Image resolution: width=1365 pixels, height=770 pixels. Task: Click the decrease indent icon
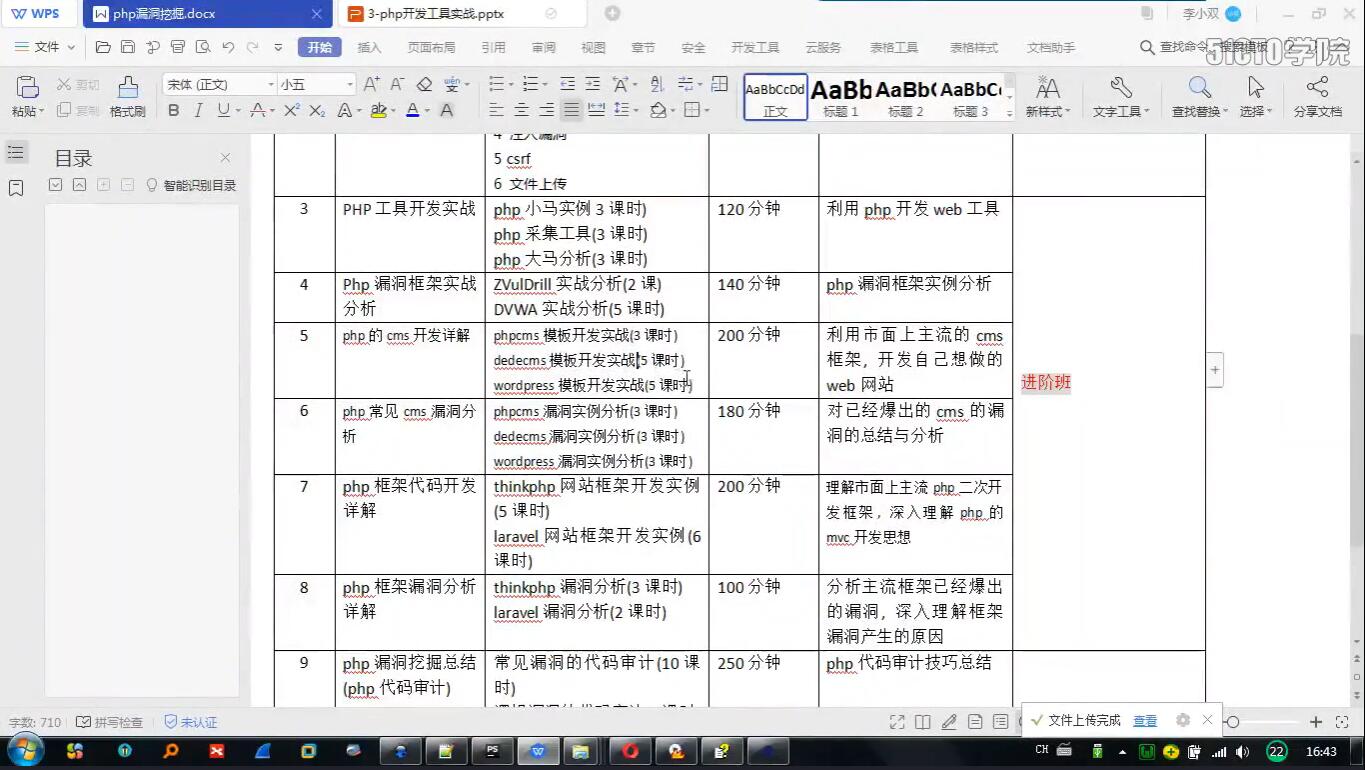pyautogui.click(x=568, y=84)
